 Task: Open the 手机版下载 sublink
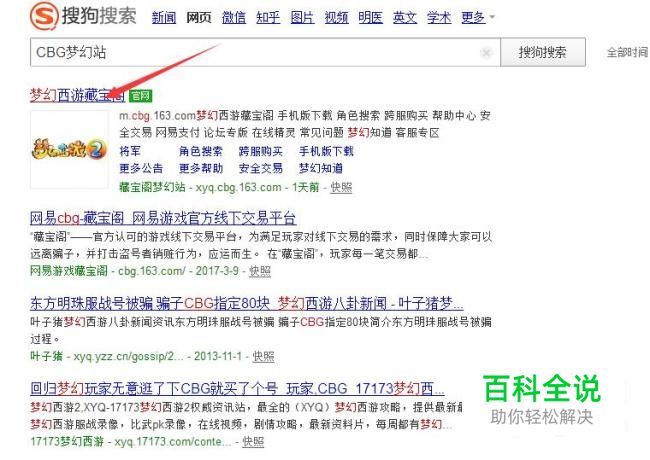click(326, 151)
